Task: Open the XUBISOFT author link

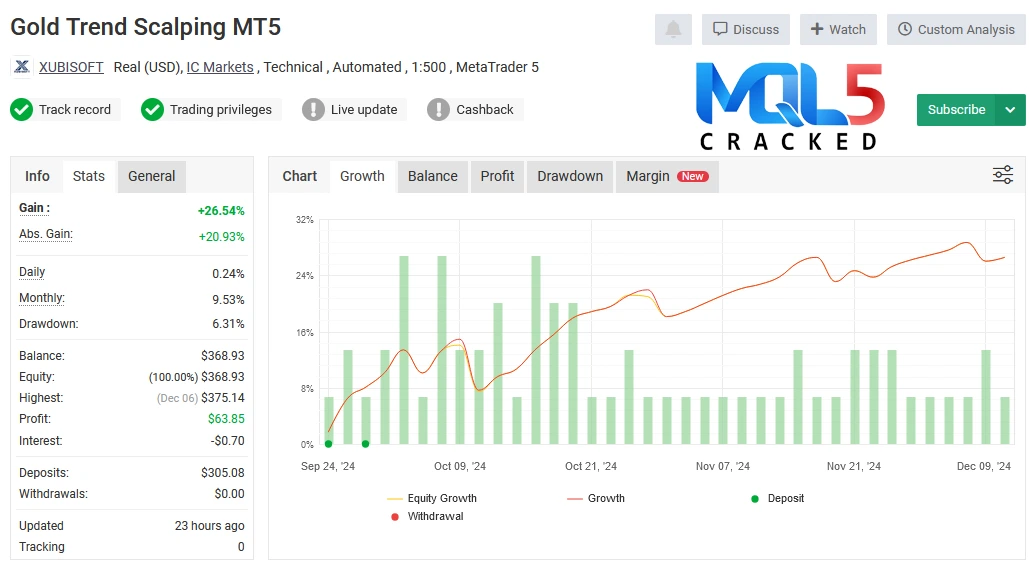Action: tap(71, 67)
